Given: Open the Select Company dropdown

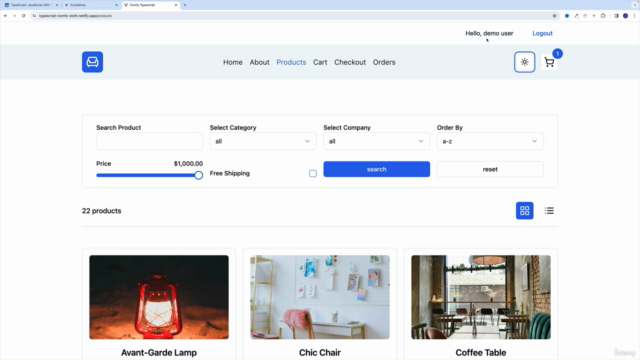Looking at the screenshot, I should pos(376,141).
